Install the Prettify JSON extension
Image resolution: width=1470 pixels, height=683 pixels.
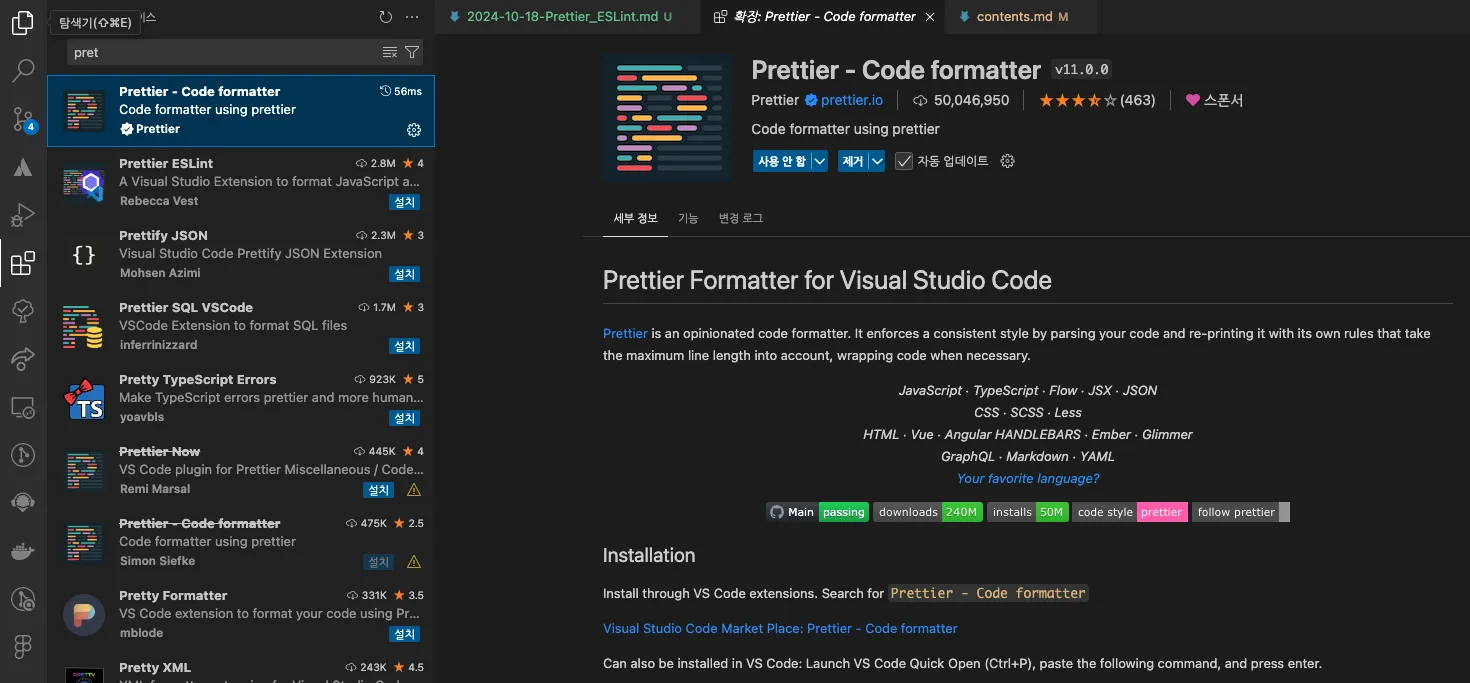(404, 274)
